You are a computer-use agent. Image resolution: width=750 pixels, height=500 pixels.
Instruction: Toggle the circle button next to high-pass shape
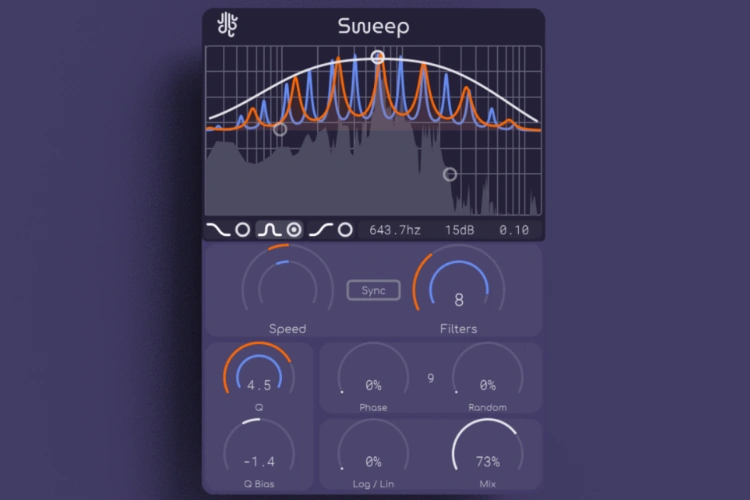pos(345,230)
